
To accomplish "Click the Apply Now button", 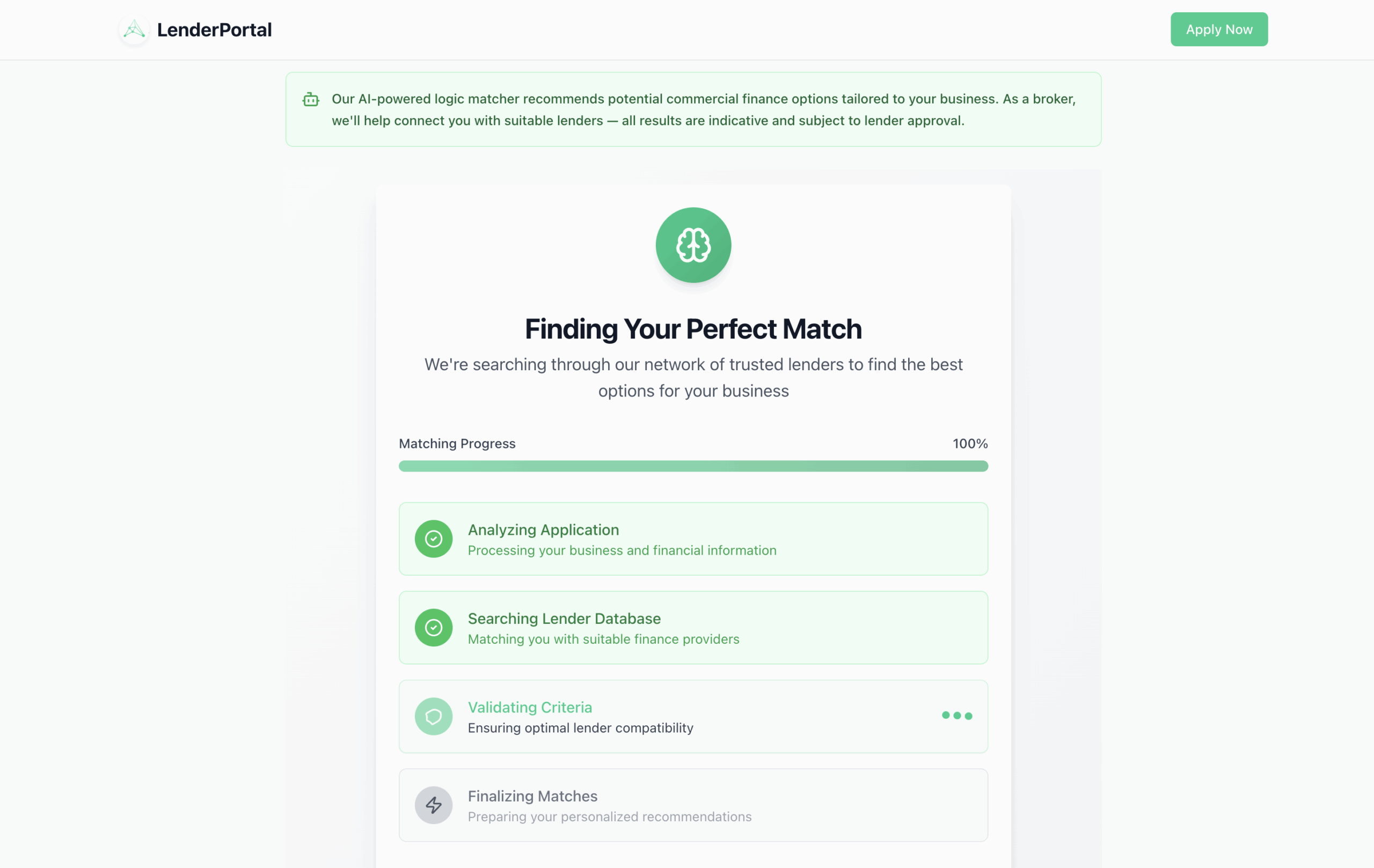I will (1219, 29).
